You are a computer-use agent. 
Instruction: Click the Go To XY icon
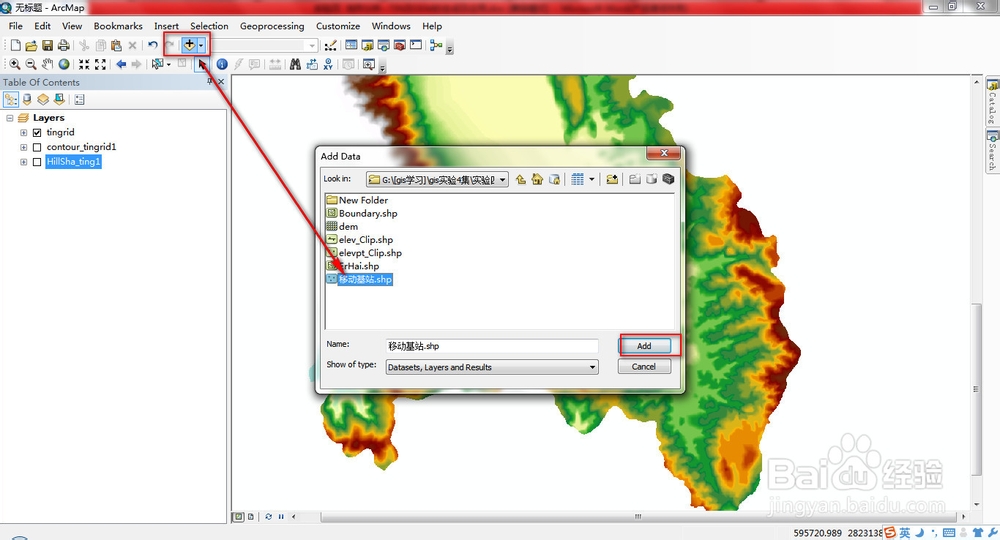point(328,64)
